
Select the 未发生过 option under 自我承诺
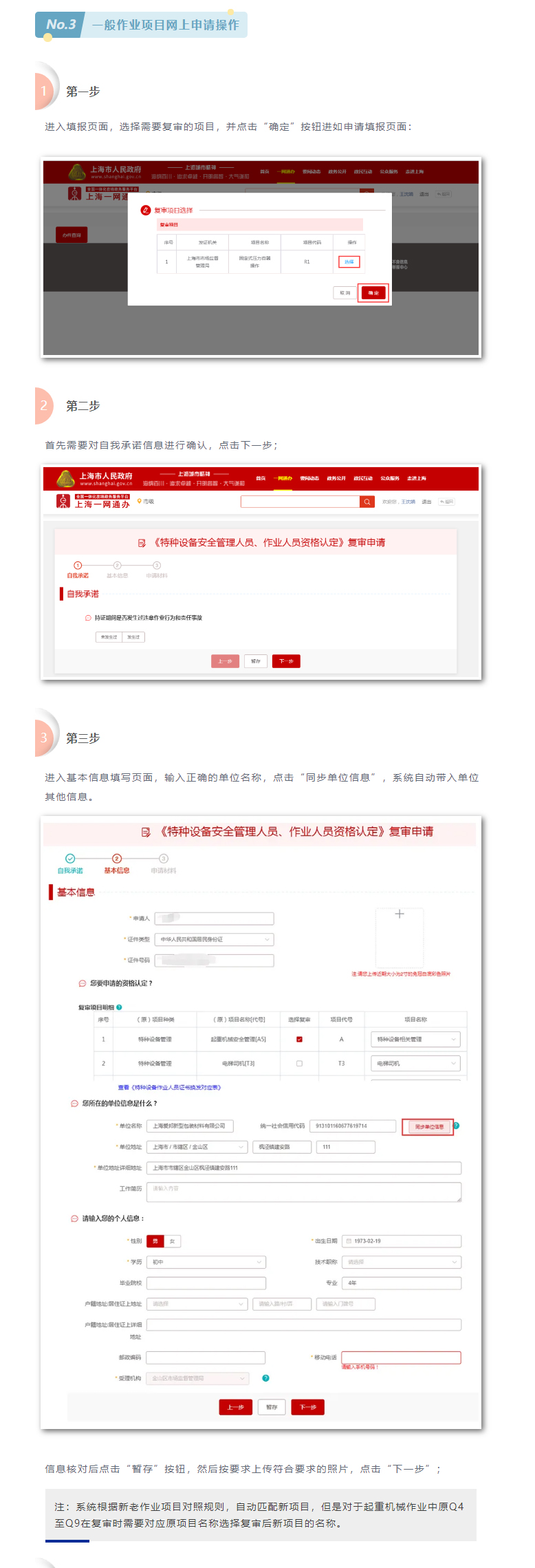point(109,637)
